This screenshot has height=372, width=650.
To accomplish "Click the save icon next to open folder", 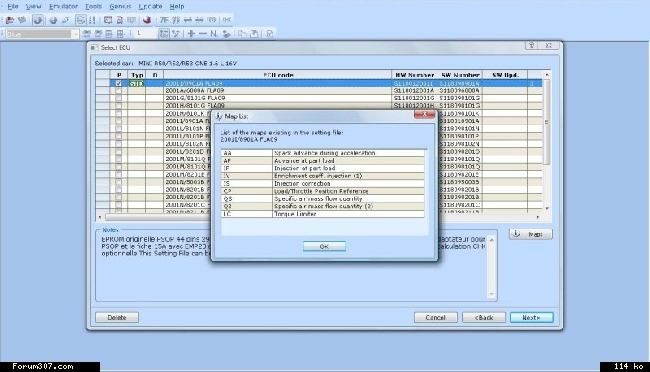I will 22,20.
